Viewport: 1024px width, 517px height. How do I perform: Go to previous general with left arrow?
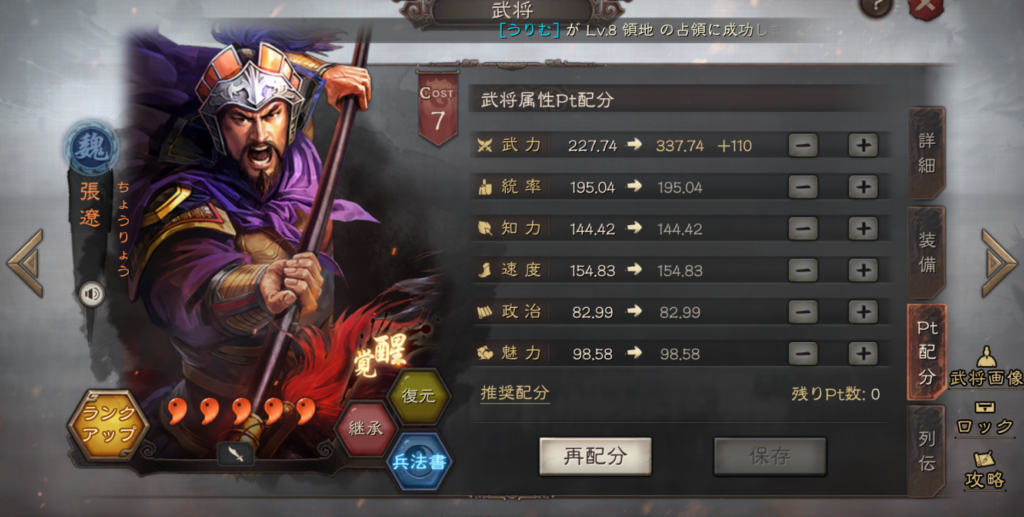pyautogui.click(x=25, y=263)
